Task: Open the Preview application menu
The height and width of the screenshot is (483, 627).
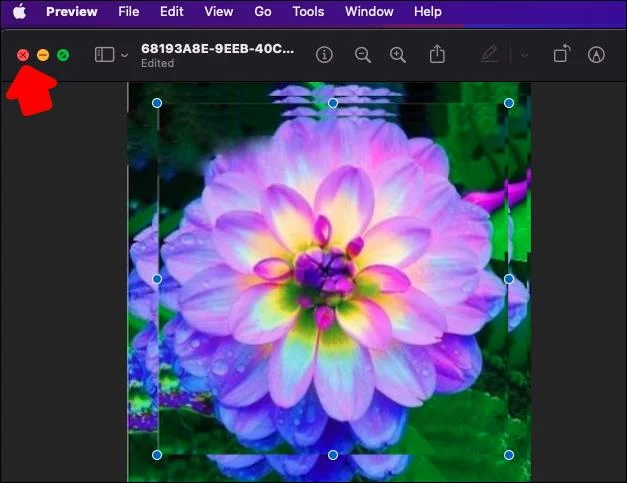Action: click(x=72, y=12)
